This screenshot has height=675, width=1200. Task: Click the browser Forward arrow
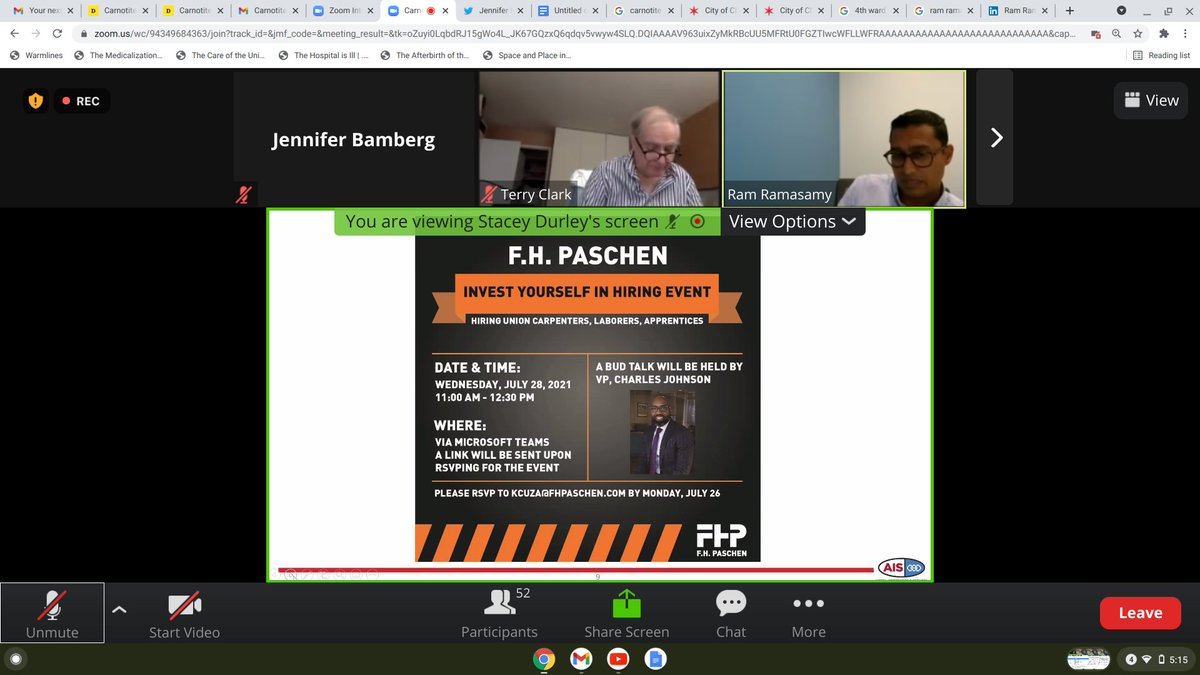[x=38, y=33]
